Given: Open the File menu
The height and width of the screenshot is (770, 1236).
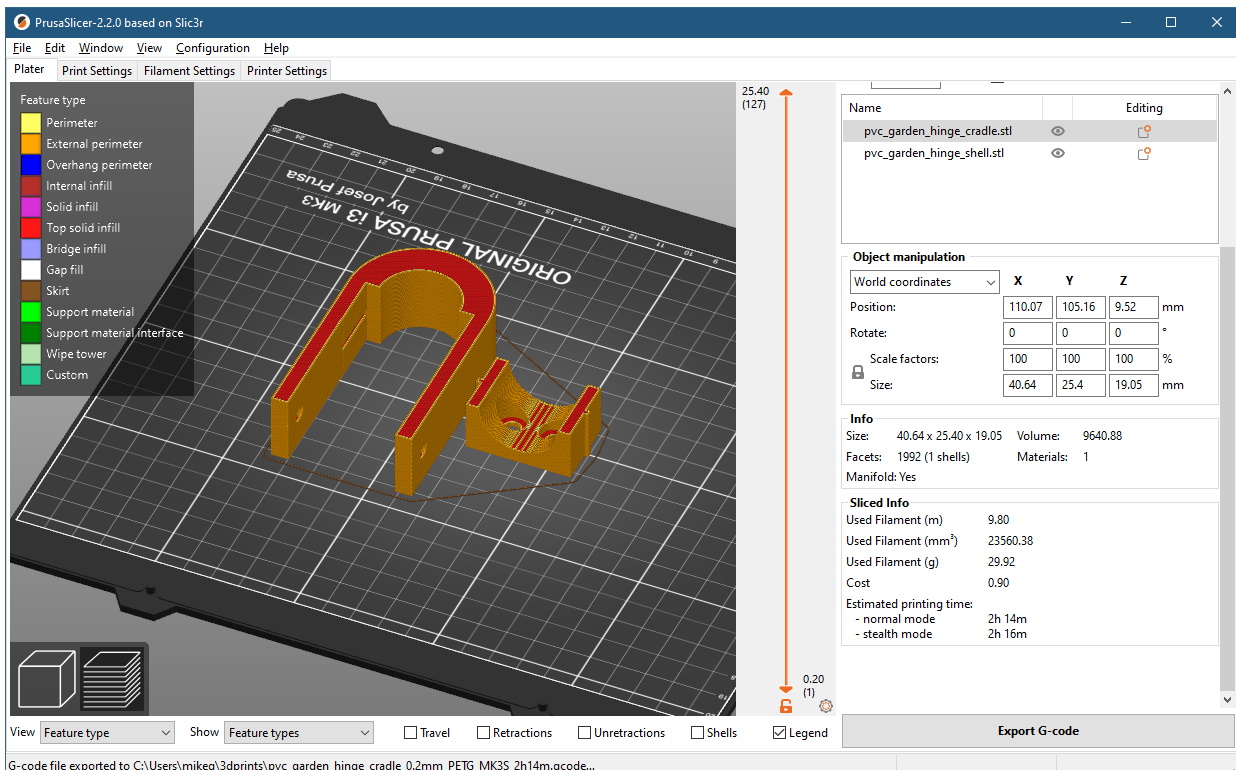Looking at the screenshot, I should [x=22, y=48].
